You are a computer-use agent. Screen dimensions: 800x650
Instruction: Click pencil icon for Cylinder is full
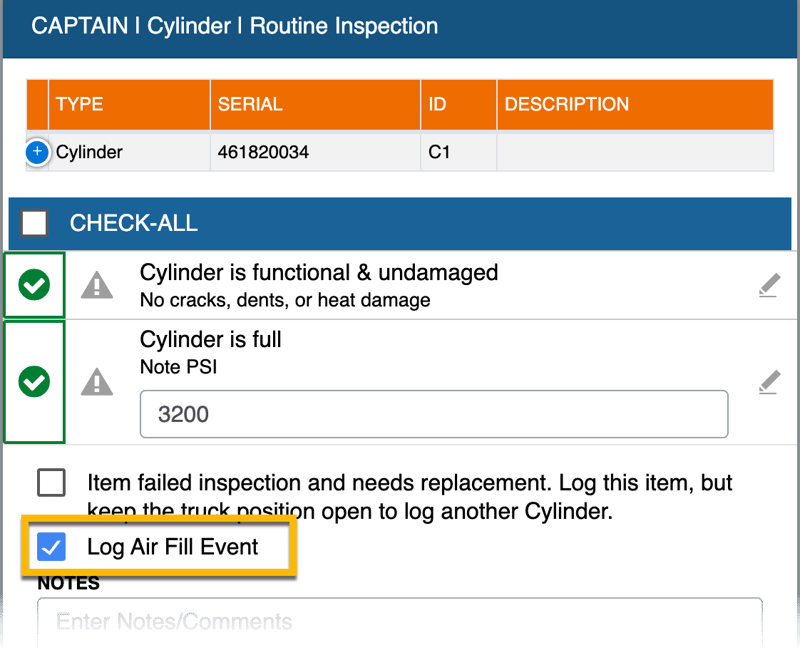(x=768, y=381)
